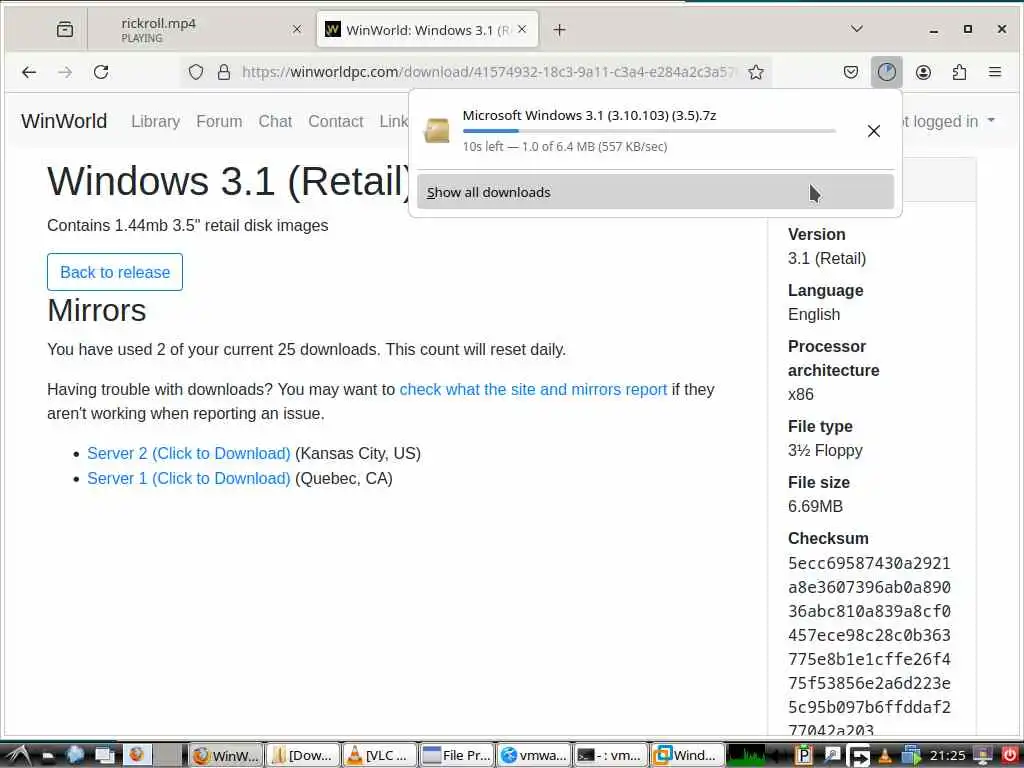This screenshot has width=1024, height=768.
Task: Click the monitor display tray icon
Action: 982,756
